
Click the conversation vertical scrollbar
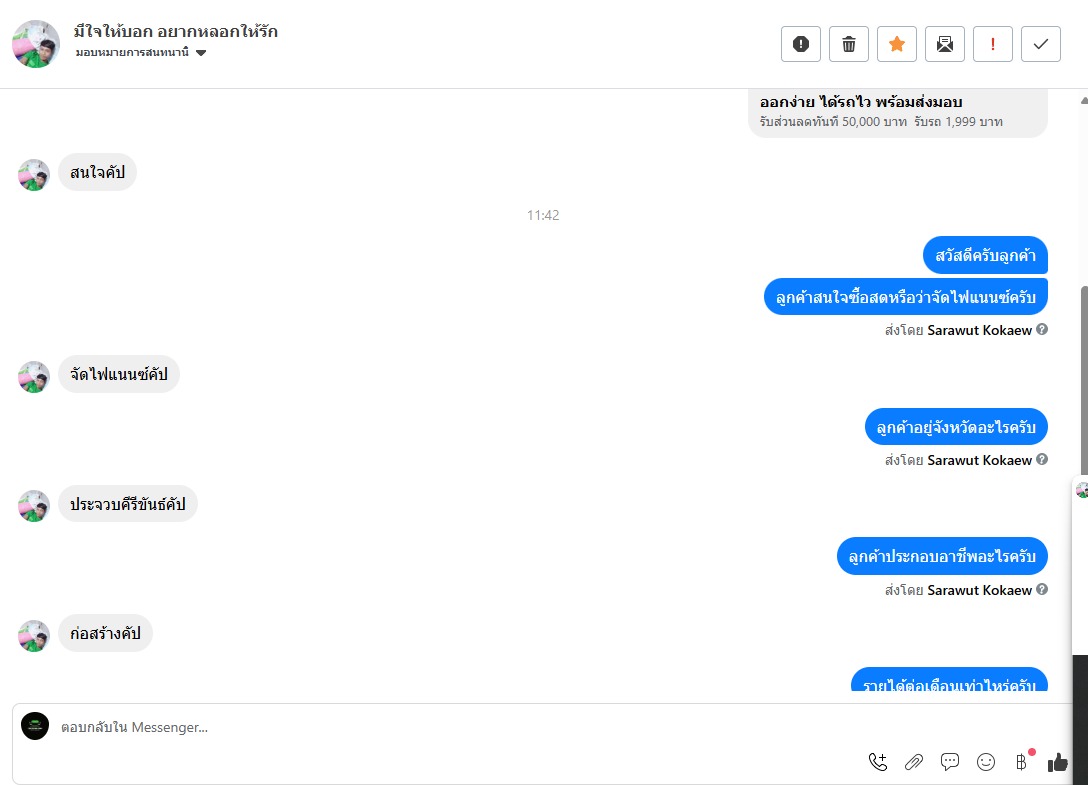pos(1084,380)
